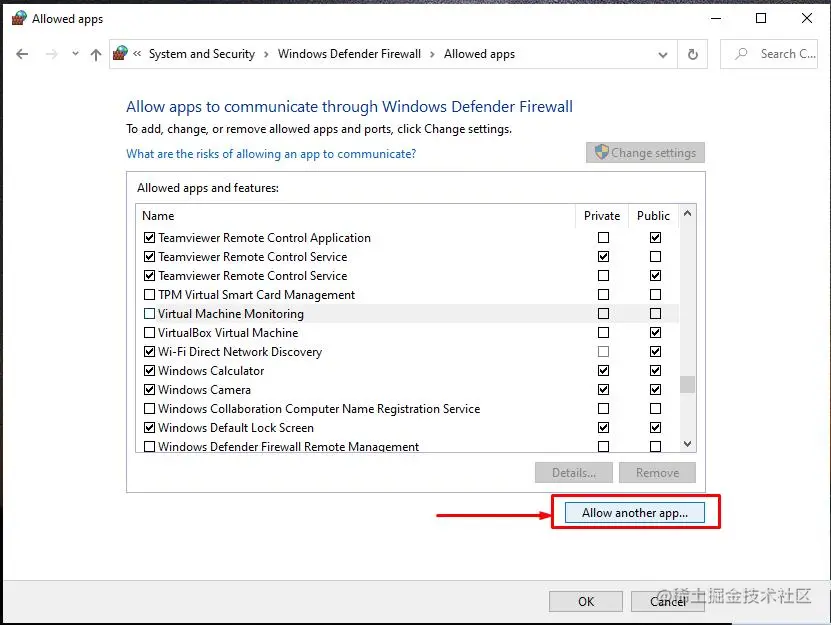Select the Allowed apps breadcrumb
Viewport: 831px width, 625px height.
[479, 54]
